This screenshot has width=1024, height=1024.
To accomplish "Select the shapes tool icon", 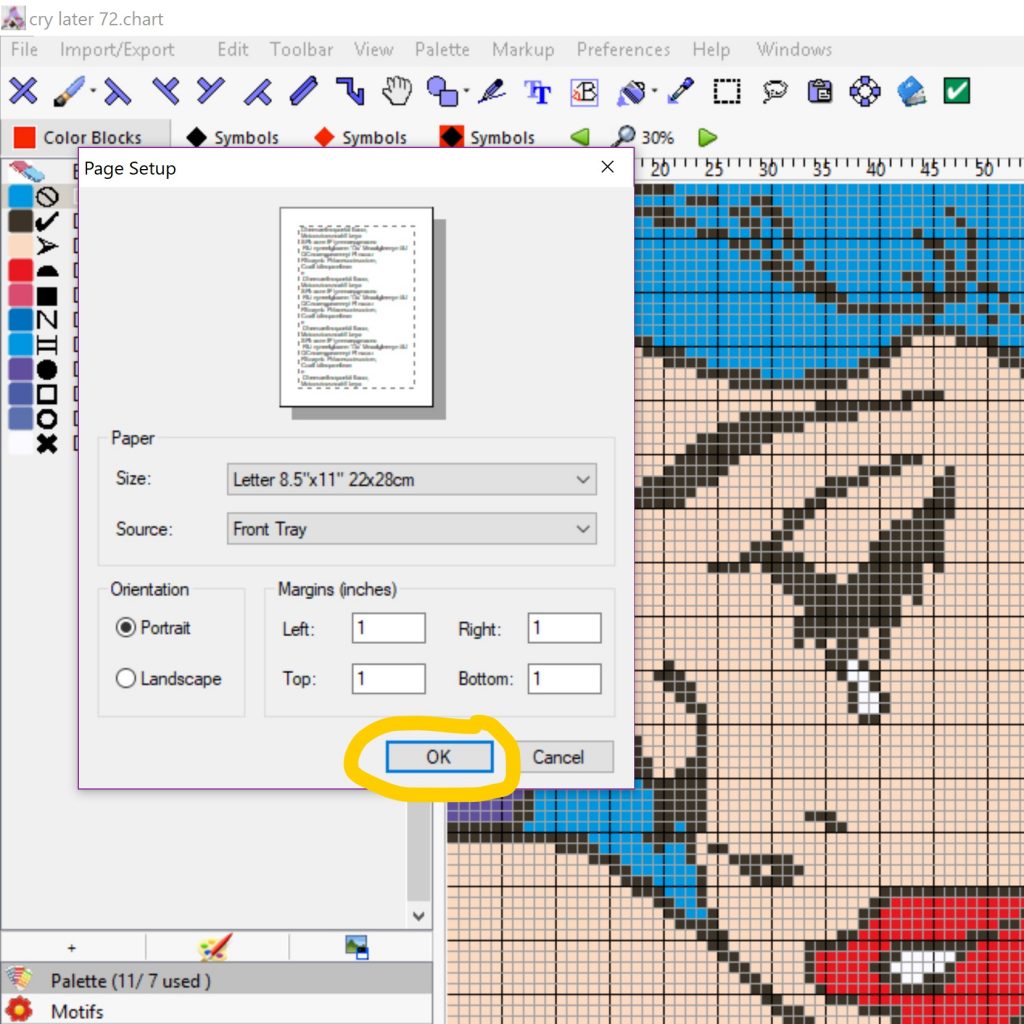I will click(442, 91).
